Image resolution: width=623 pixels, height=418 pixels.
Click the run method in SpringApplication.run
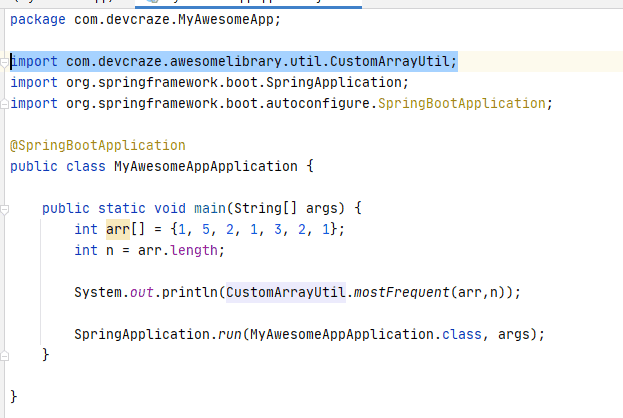pyautogui.click(x=224, y=334)
